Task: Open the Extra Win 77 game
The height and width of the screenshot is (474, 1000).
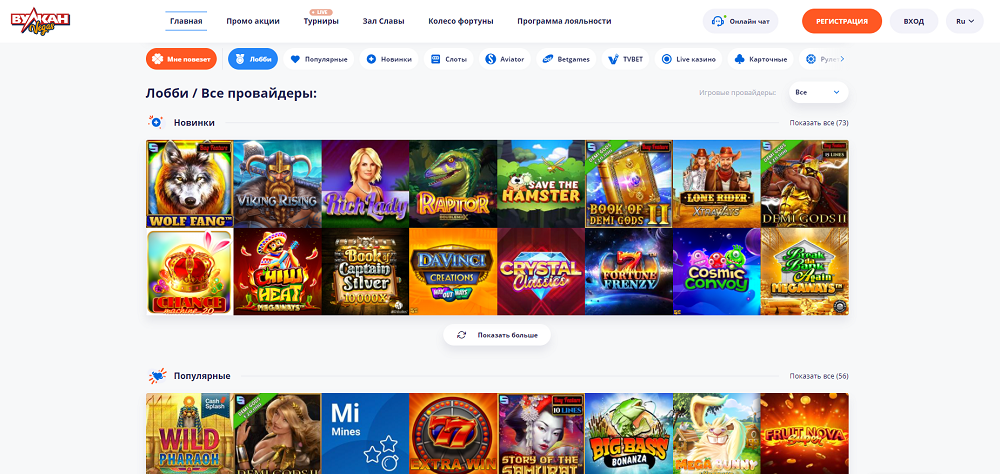Action: tap(453, 433)
